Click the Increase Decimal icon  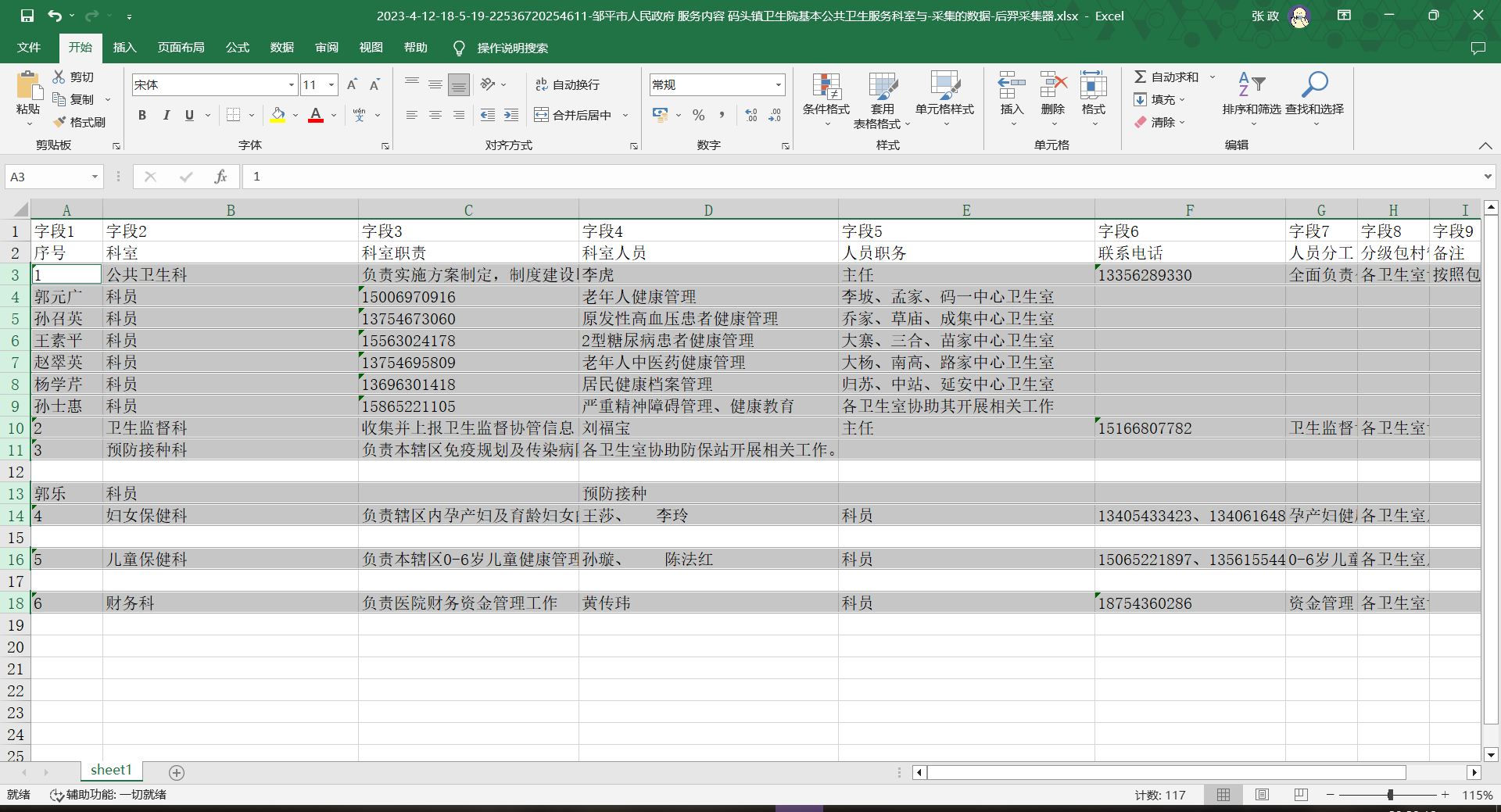[x=751, y=115]
